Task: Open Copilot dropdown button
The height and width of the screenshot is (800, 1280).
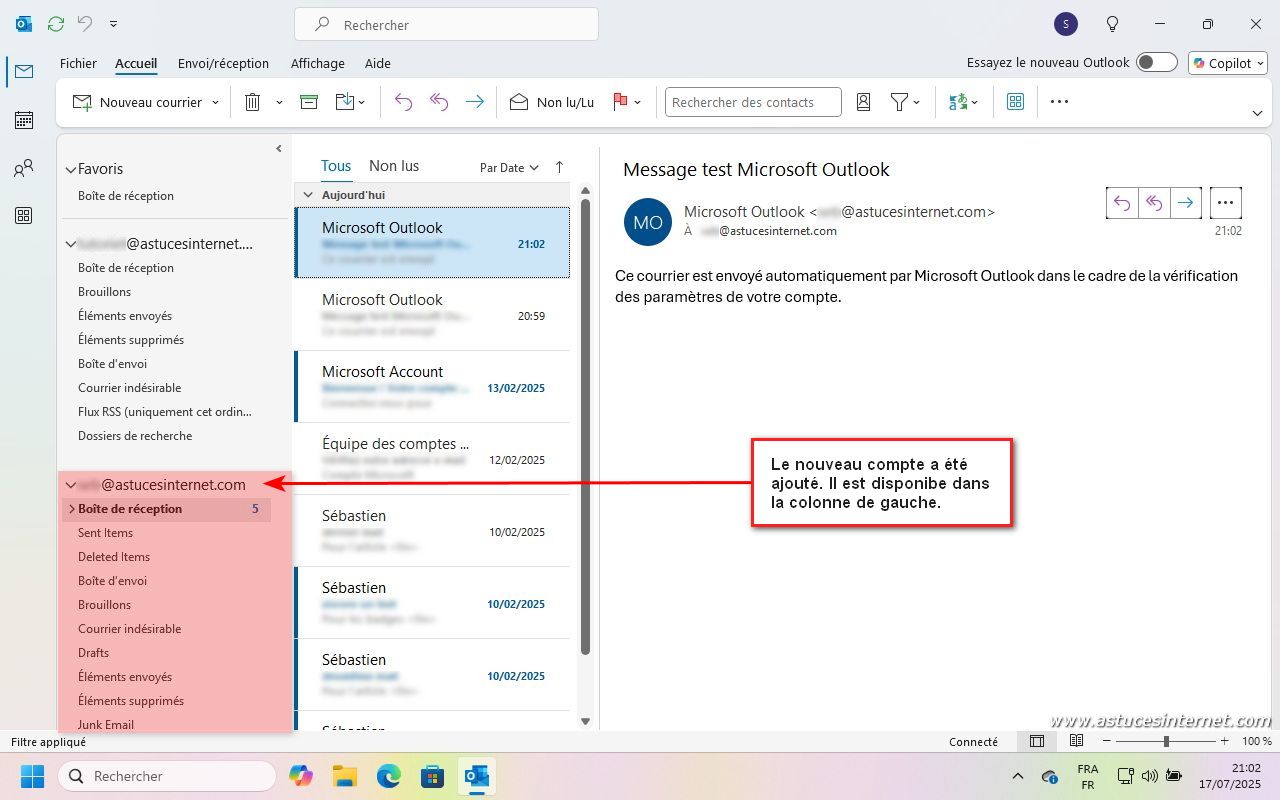Action: click(1229, 63)
